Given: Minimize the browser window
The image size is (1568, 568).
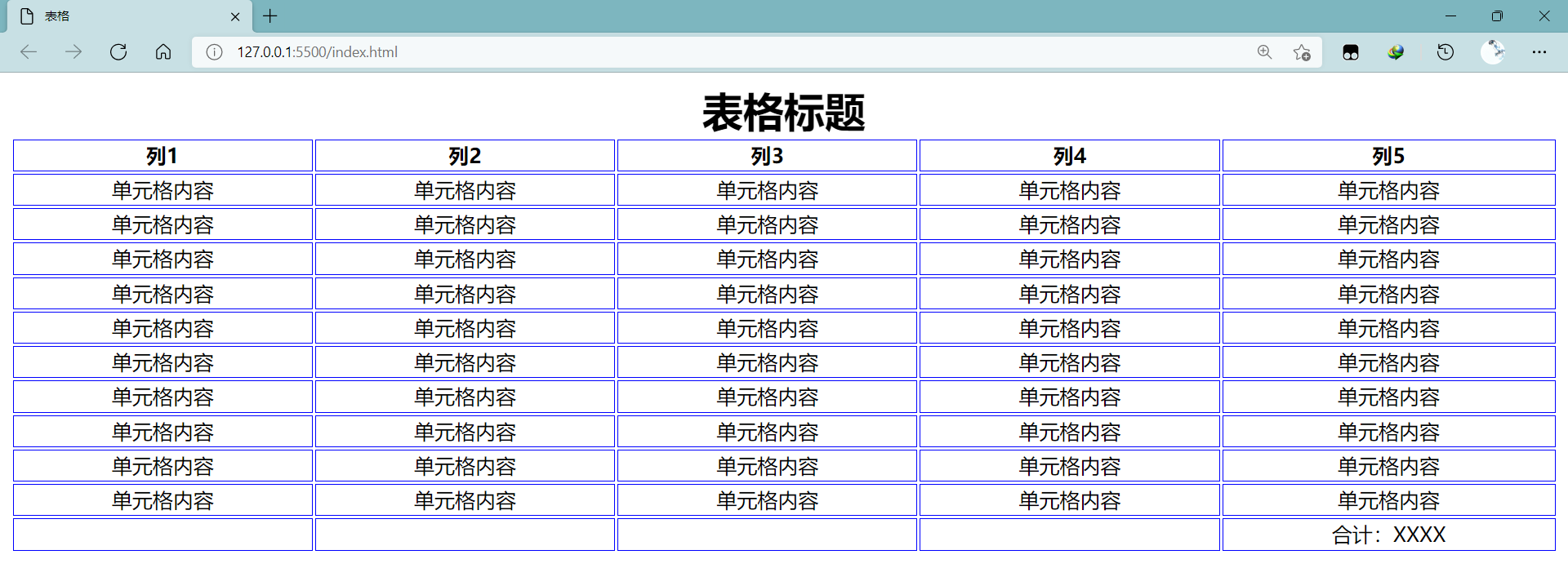Looking at the screenshot, I should point(1450,16).
